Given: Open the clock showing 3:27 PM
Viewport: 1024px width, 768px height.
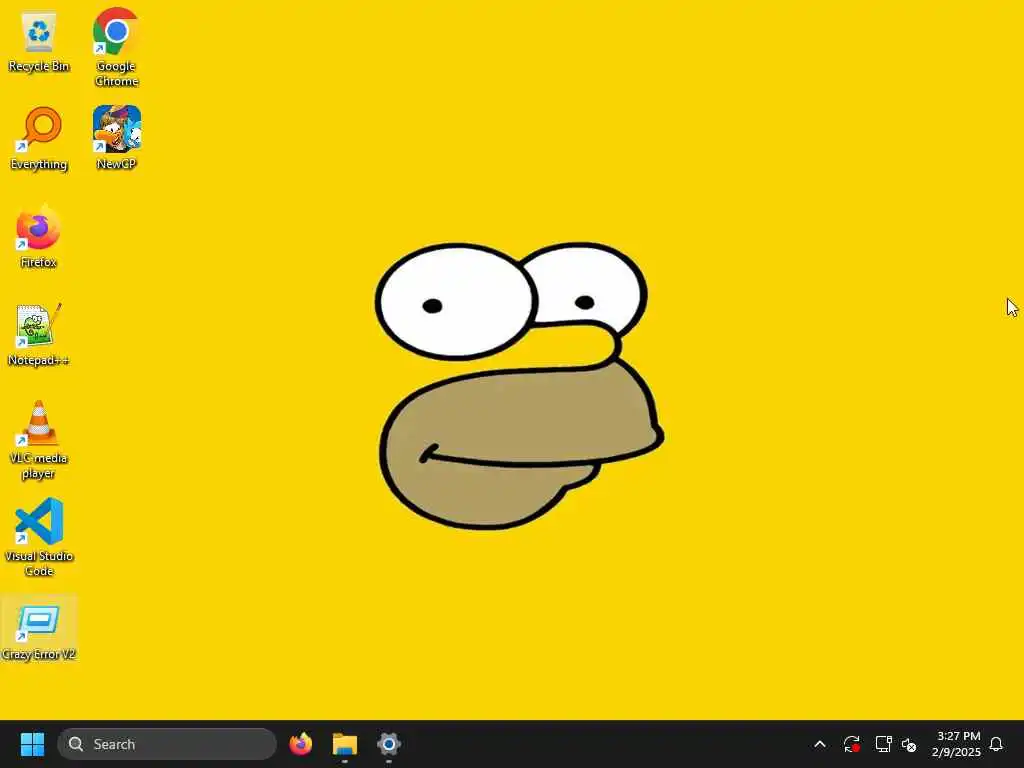Looking at the screenshot, I should point(956,744).
